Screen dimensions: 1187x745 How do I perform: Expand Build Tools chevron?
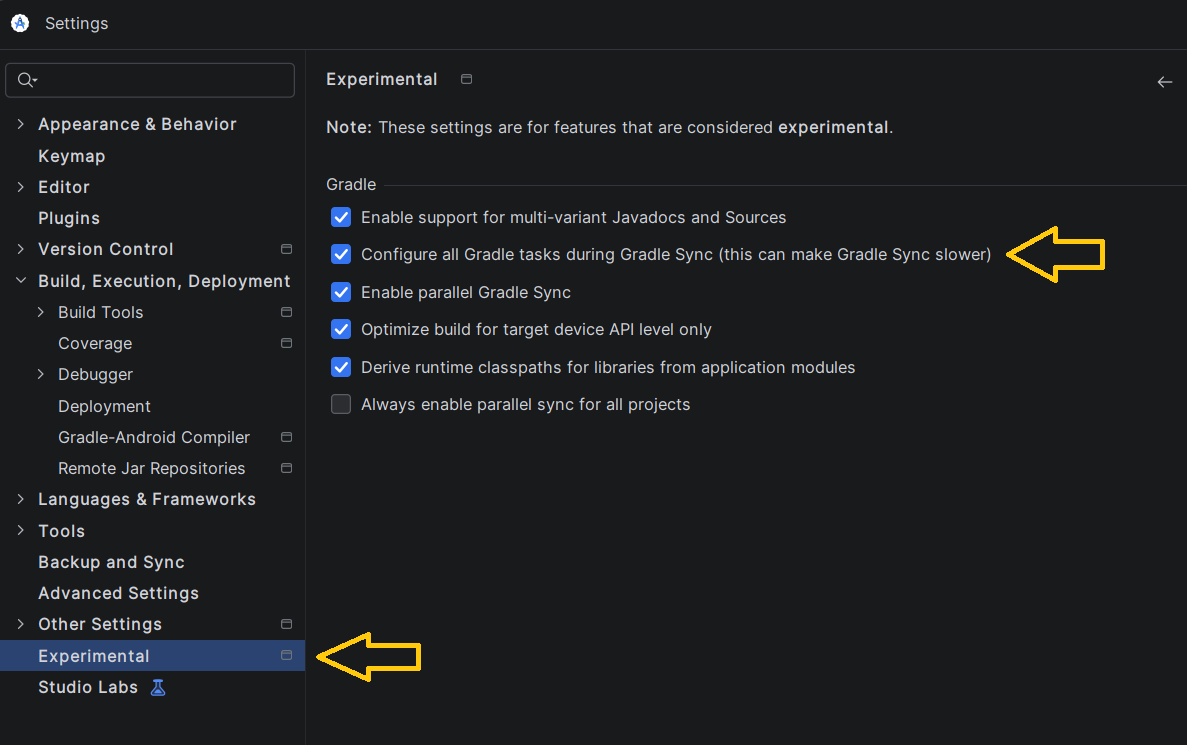click(x=41, y=312)
